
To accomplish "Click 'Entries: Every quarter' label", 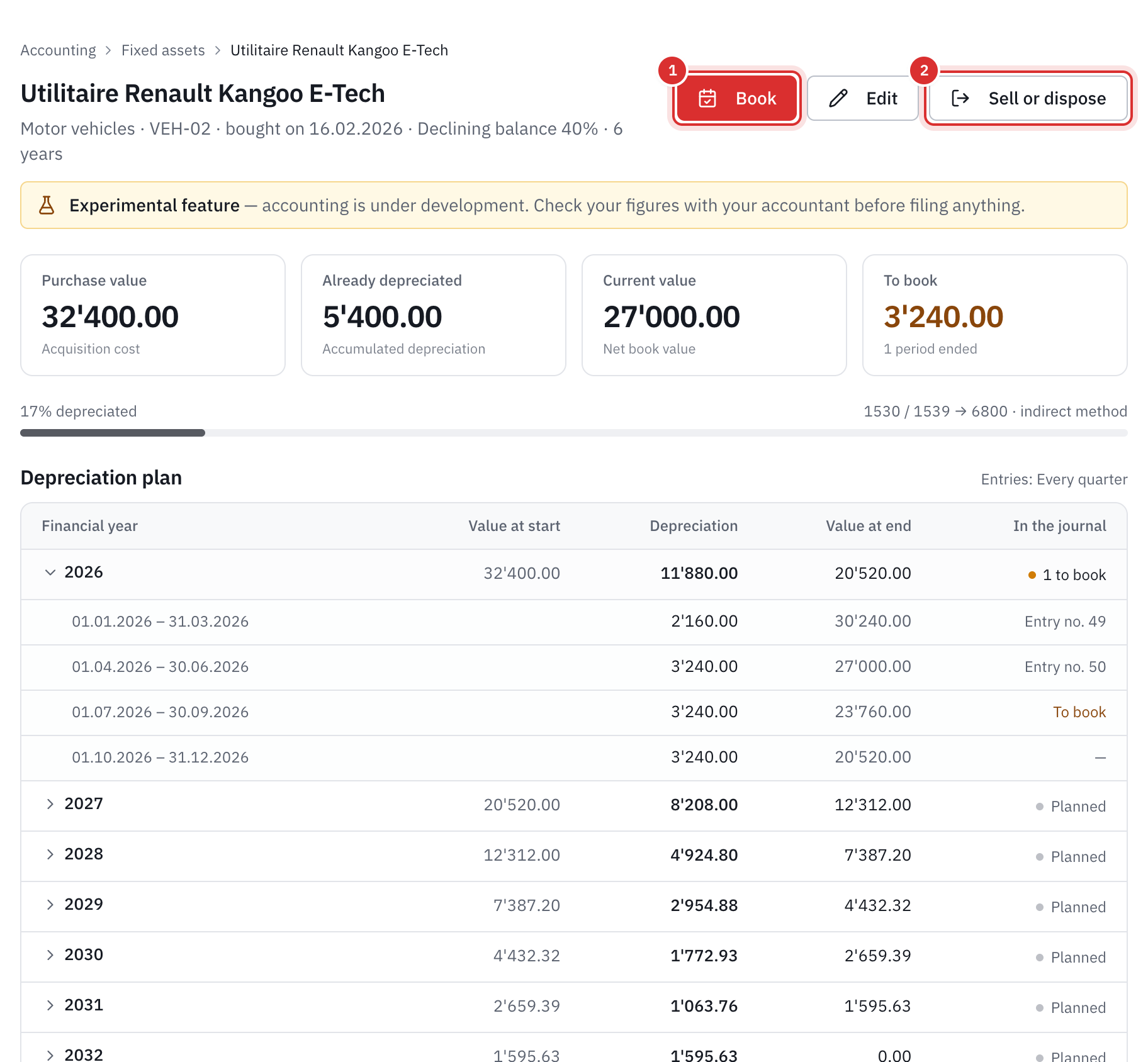I will click(x=1054, y=479).
